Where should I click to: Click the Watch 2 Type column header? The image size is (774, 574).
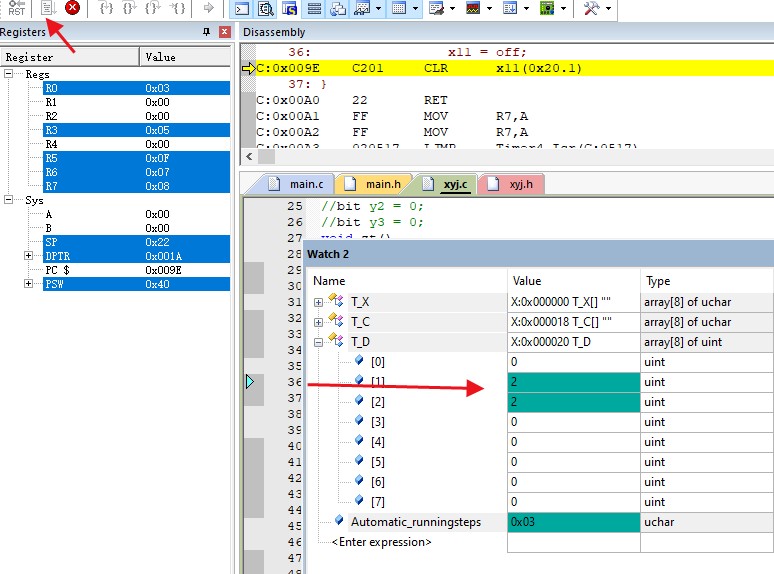(x=707, y=281)
